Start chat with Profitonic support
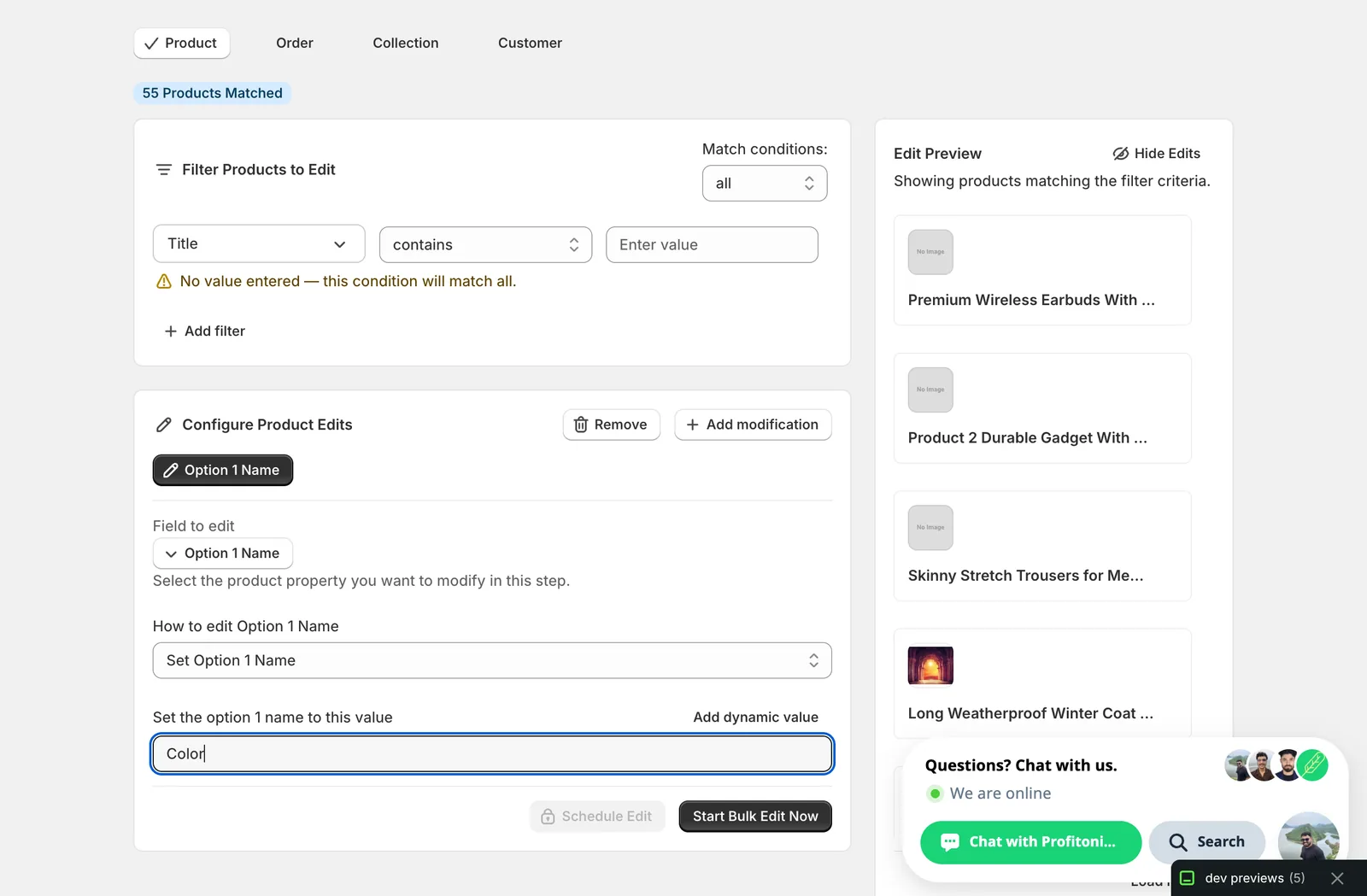The image size is (1367, 896). [1031, 842]
